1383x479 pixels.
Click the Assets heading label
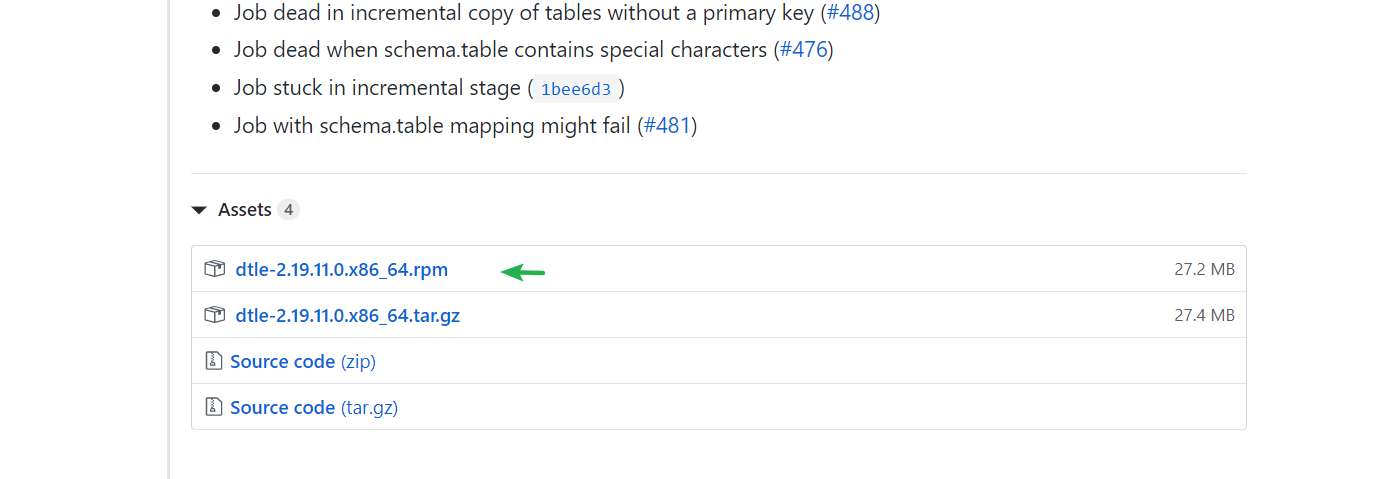tap(245, 210)
